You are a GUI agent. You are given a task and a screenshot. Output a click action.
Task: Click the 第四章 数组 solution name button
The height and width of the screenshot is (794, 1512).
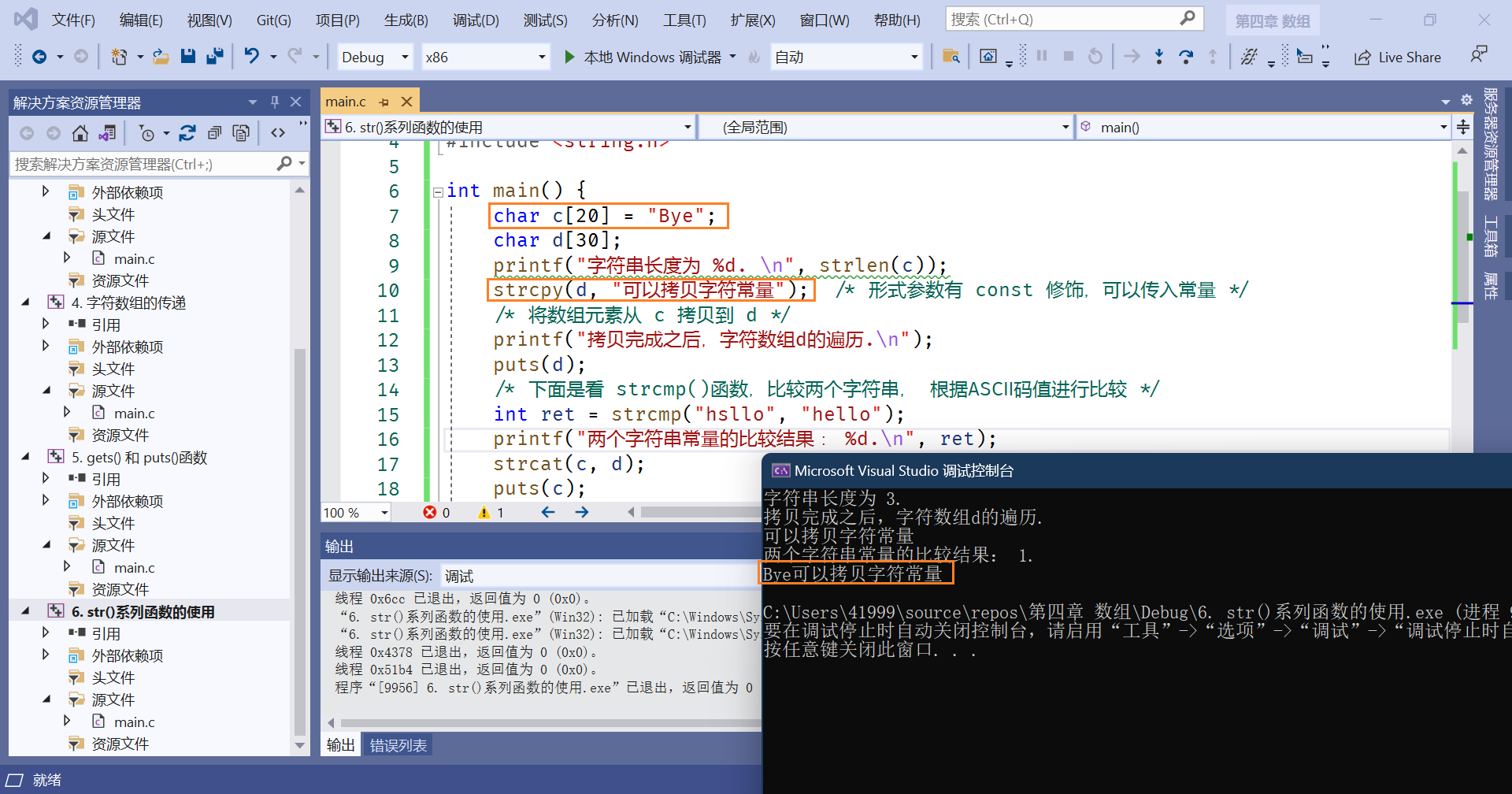tap(1273, 20)
